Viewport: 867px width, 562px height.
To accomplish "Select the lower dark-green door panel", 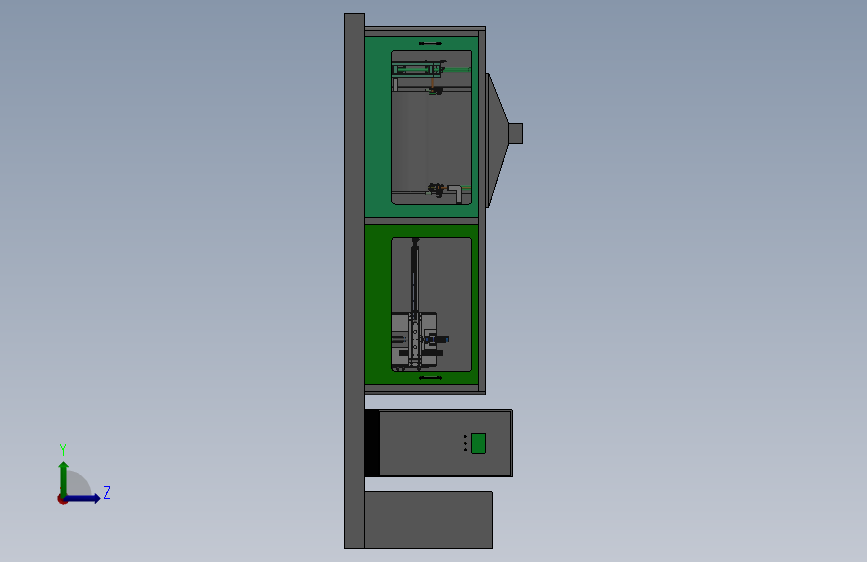I will pyautogui.click(x=378, y=304).
